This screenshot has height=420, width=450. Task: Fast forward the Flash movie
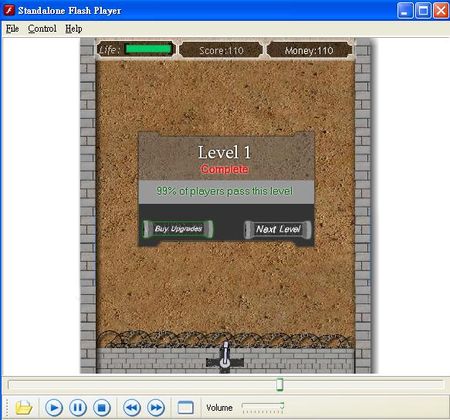156,407
